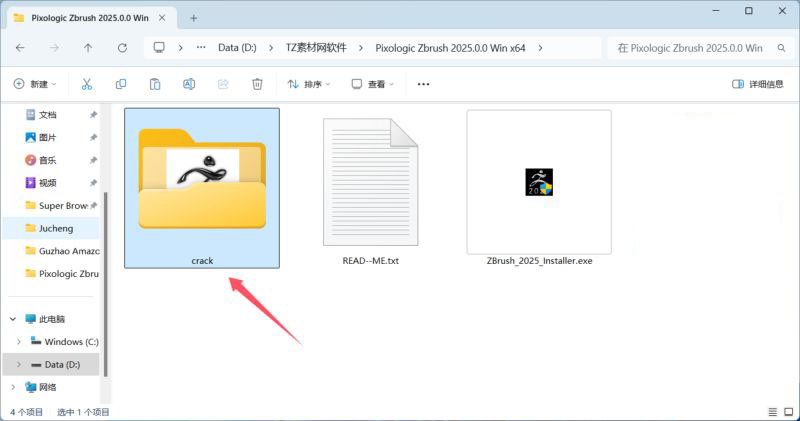
Task: Open 音乐 (Music) in sidebar
Action: [x=48, y=160]
